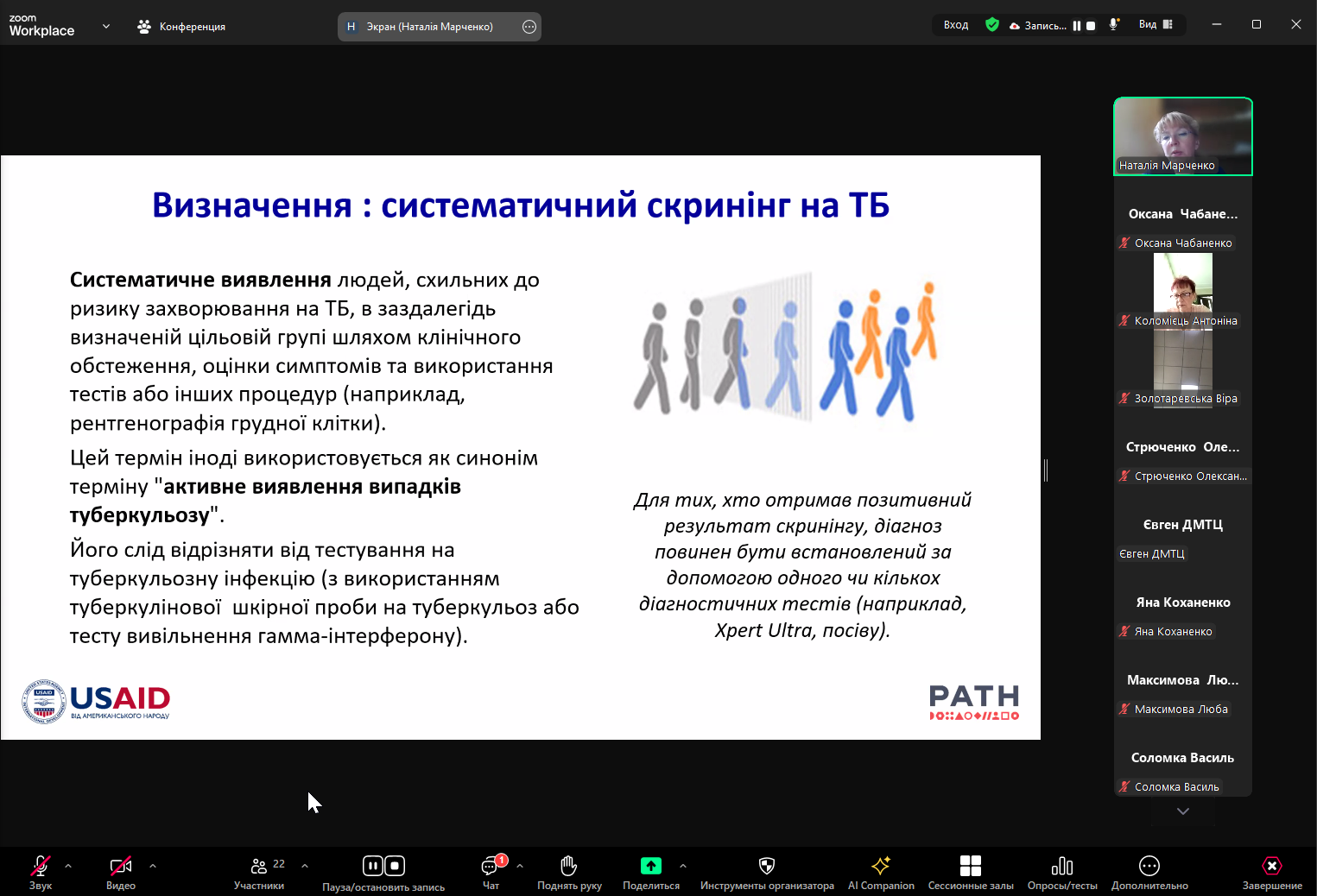
Task: Open Сессионные залы breakout rooms
Action: click(970, 867)
